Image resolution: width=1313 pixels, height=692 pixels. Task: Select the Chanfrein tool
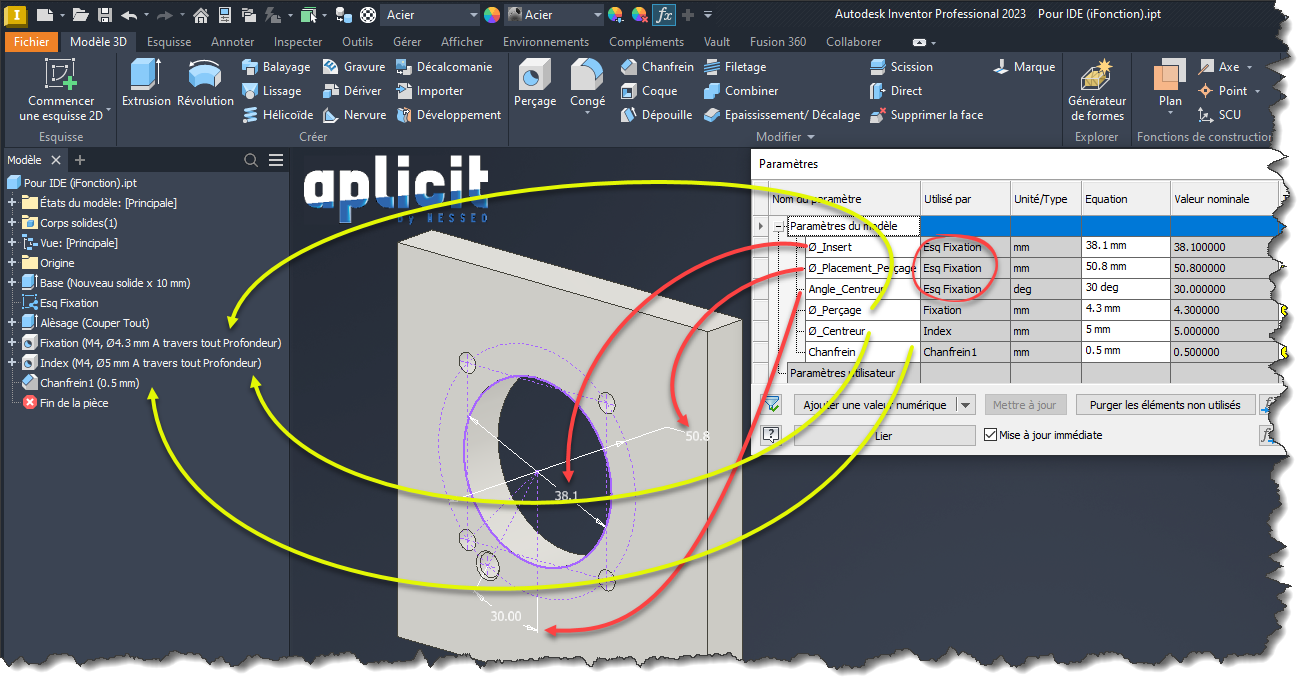[656, 67]
